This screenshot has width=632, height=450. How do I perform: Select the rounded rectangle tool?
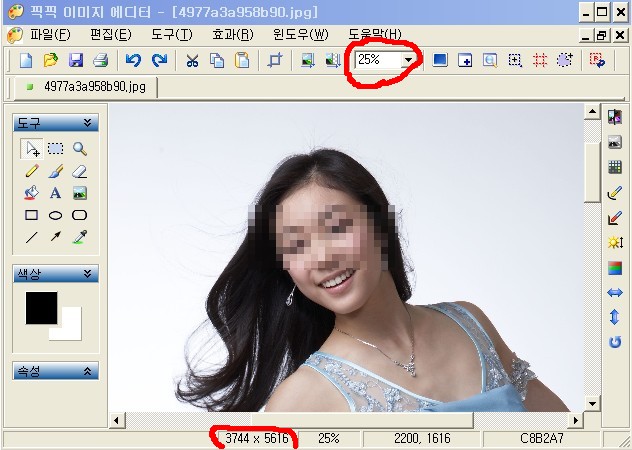click(79, 215)
